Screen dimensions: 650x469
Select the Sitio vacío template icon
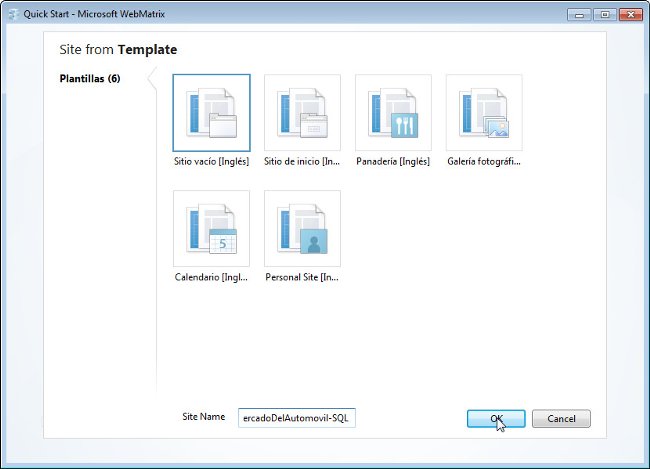pyautogui.click(x=211, y=113)
